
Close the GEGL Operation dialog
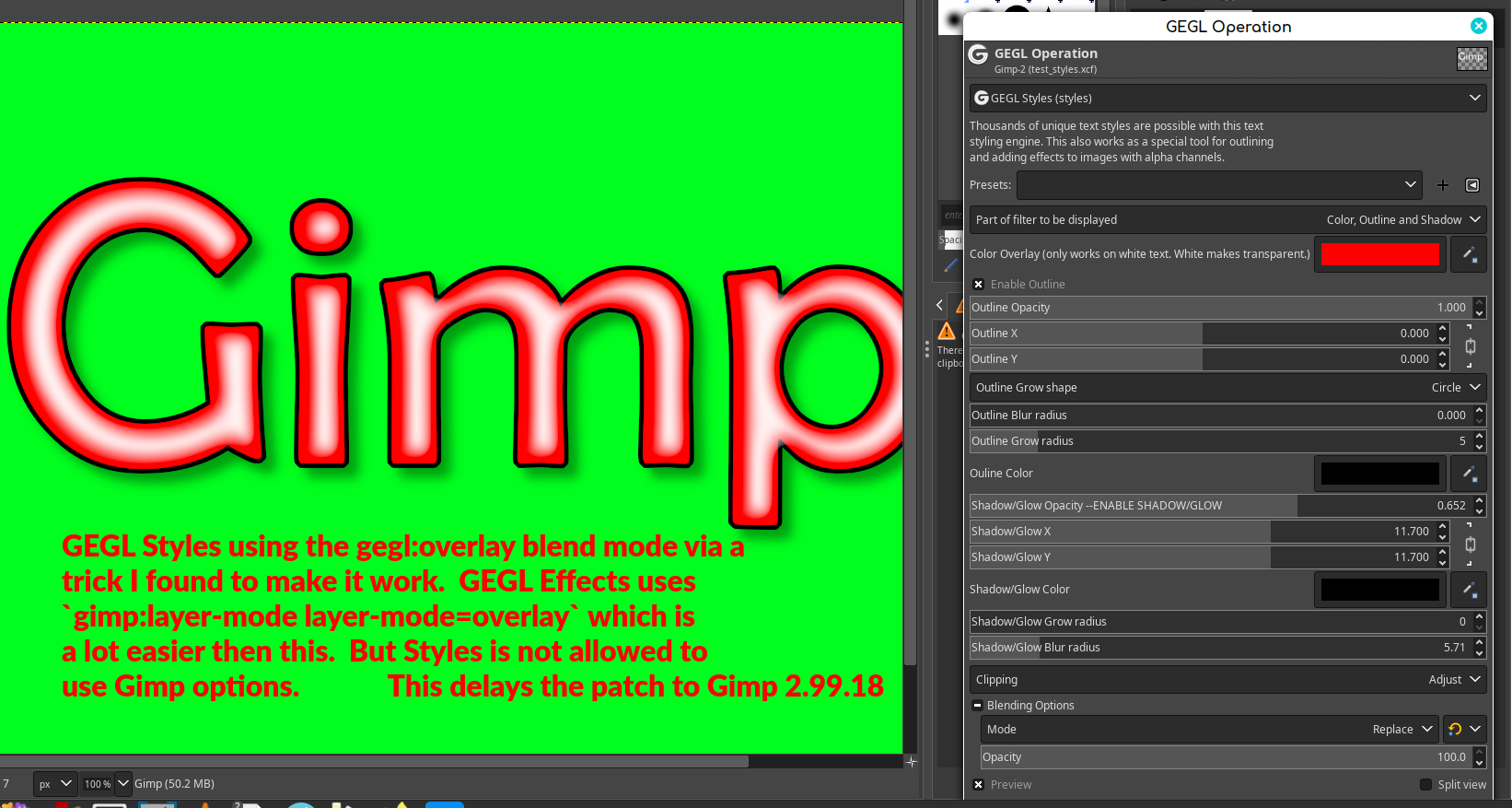click(1479, 26)
